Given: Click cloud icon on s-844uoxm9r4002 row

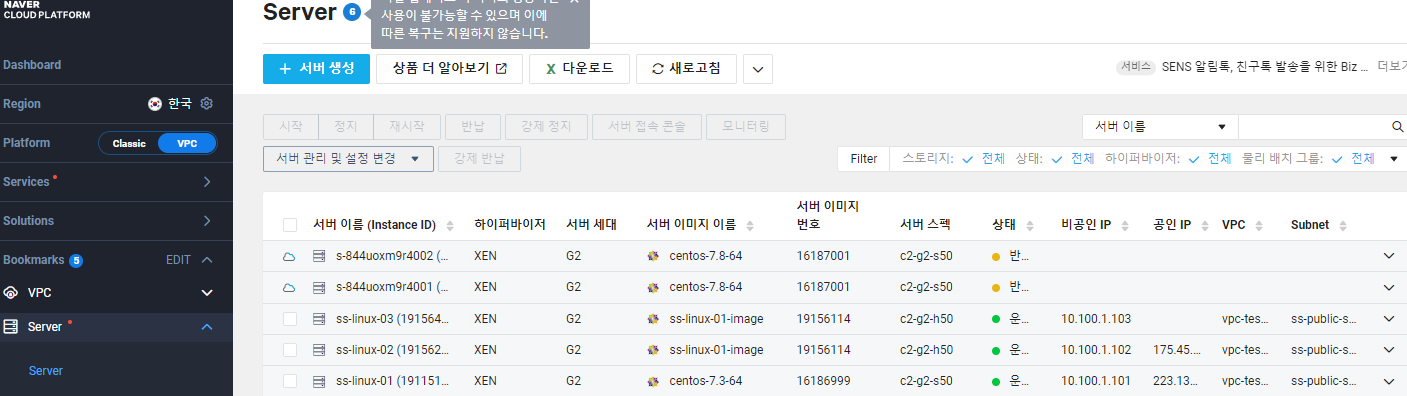Looking at the screenshot, I should point(289,256).
